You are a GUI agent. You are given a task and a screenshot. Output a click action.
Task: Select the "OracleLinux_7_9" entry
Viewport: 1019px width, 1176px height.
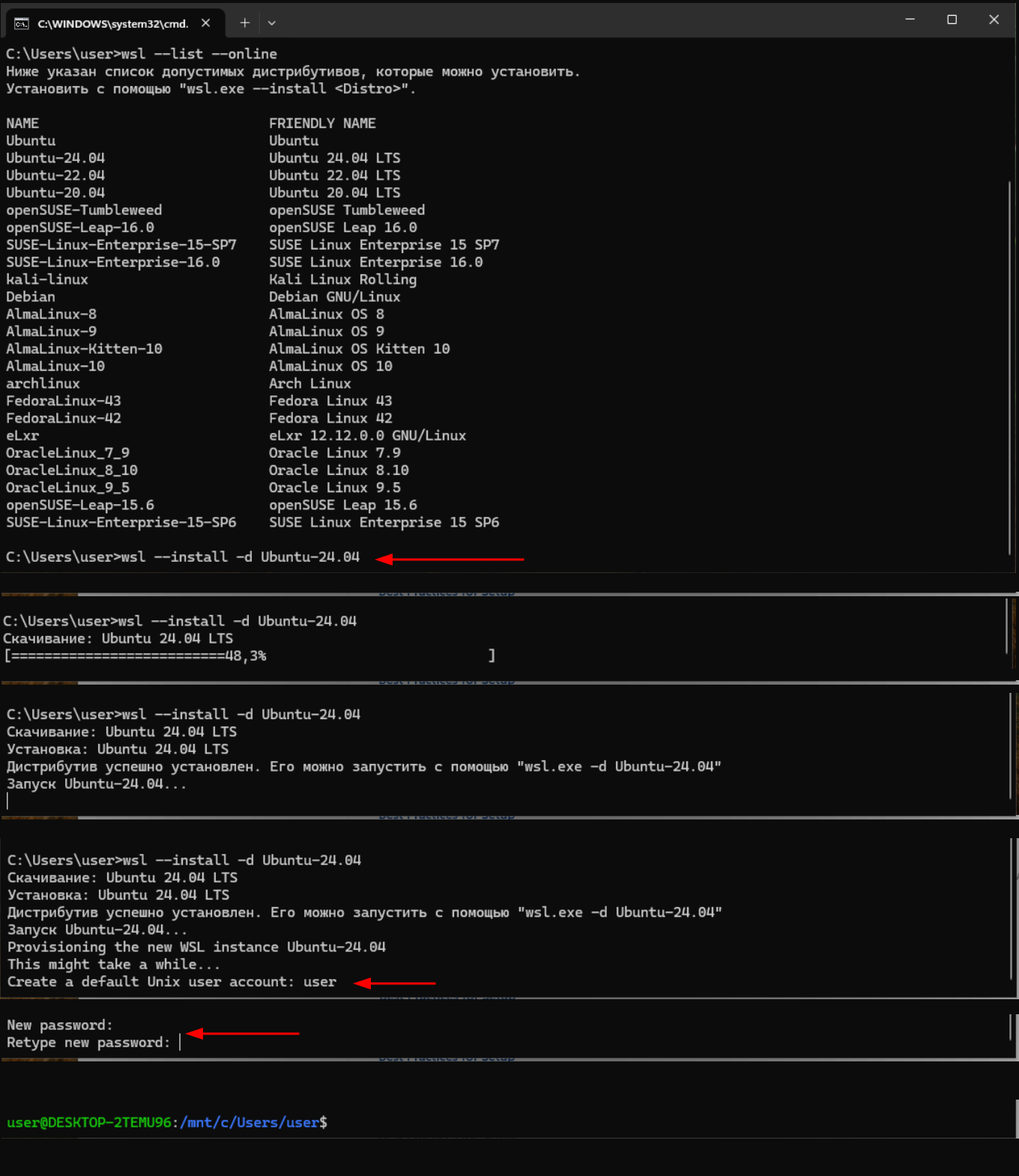tap(67, 452)
